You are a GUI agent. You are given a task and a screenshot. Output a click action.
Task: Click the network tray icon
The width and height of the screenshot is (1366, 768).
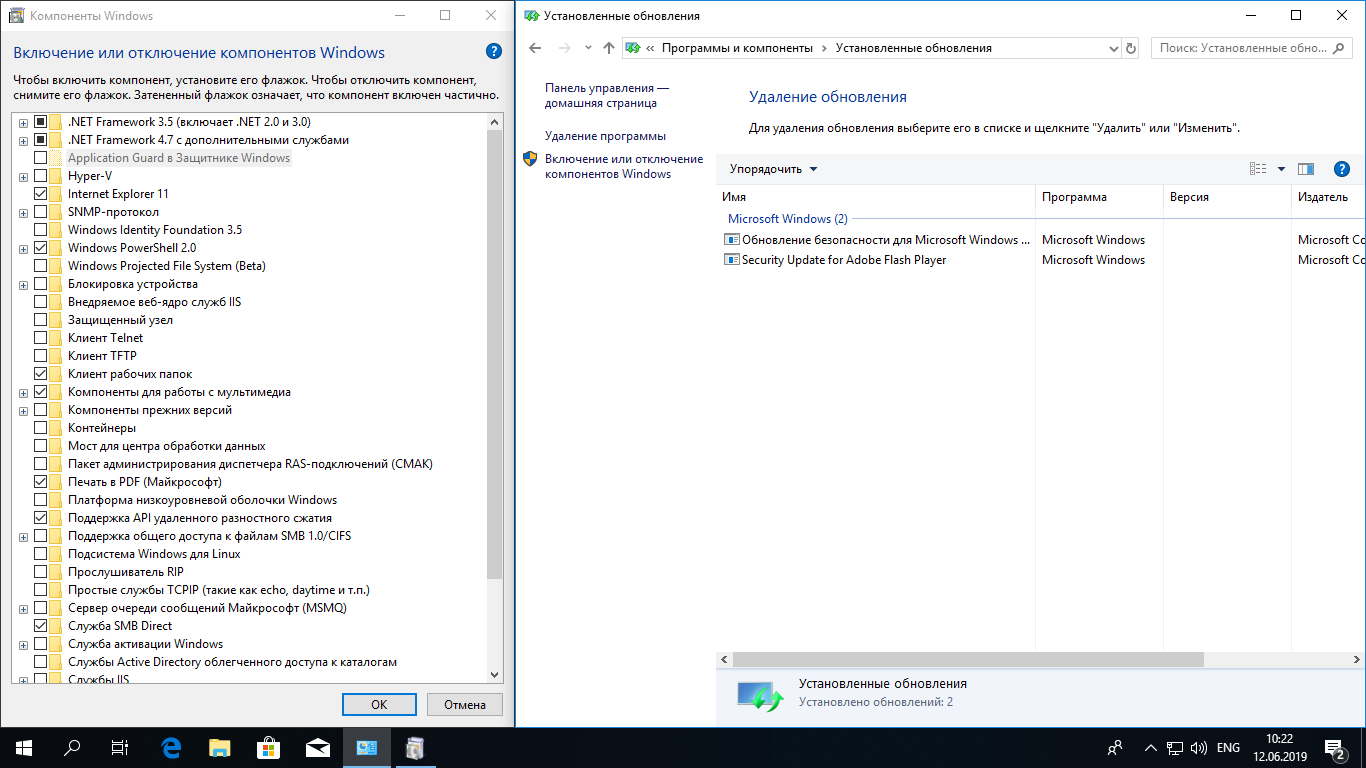pos(1174,748)
